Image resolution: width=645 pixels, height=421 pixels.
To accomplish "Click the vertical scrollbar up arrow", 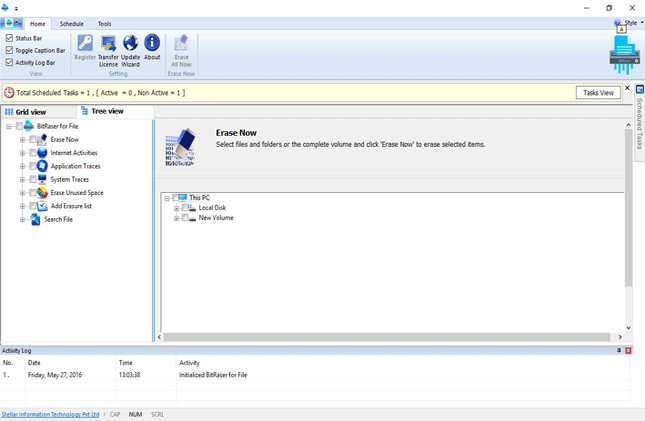I will pyautogui.click(x=628, y=125).
